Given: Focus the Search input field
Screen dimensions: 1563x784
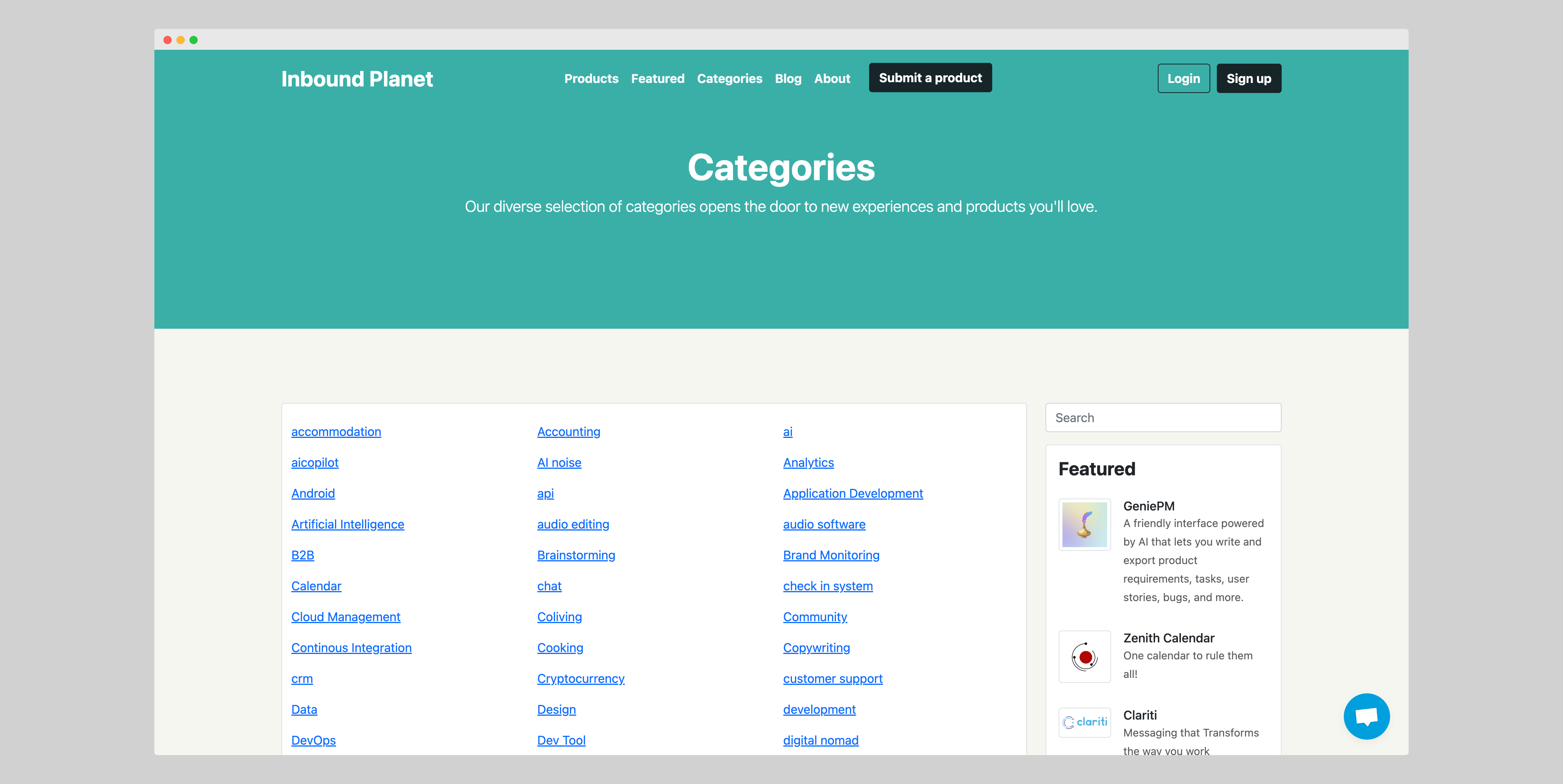Looking at the screenshot, I should 1162,417.
